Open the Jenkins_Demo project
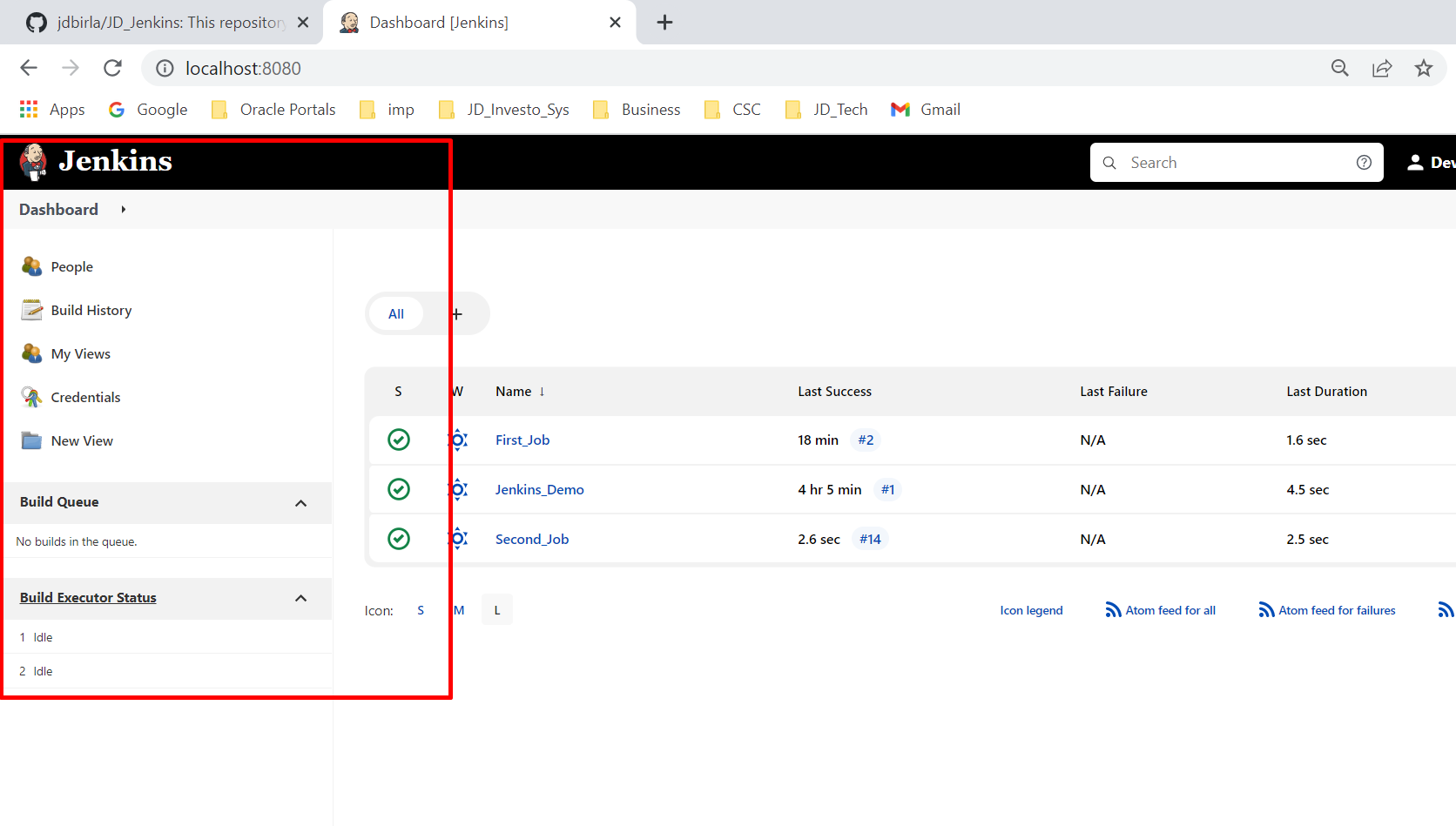 pos(540,490)
